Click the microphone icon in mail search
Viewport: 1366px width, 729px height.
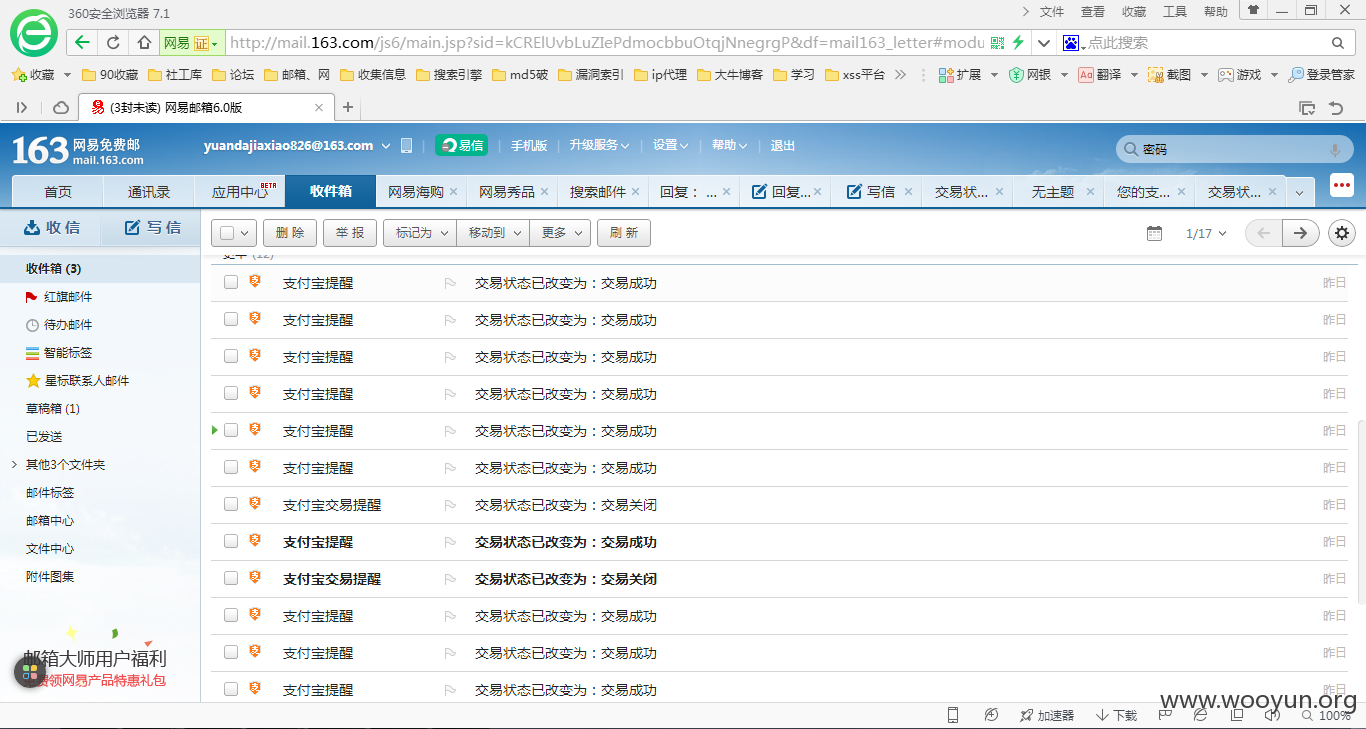click(1335, 150)
